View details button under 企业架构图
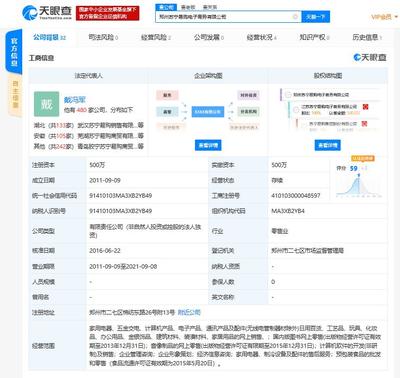 208,145
